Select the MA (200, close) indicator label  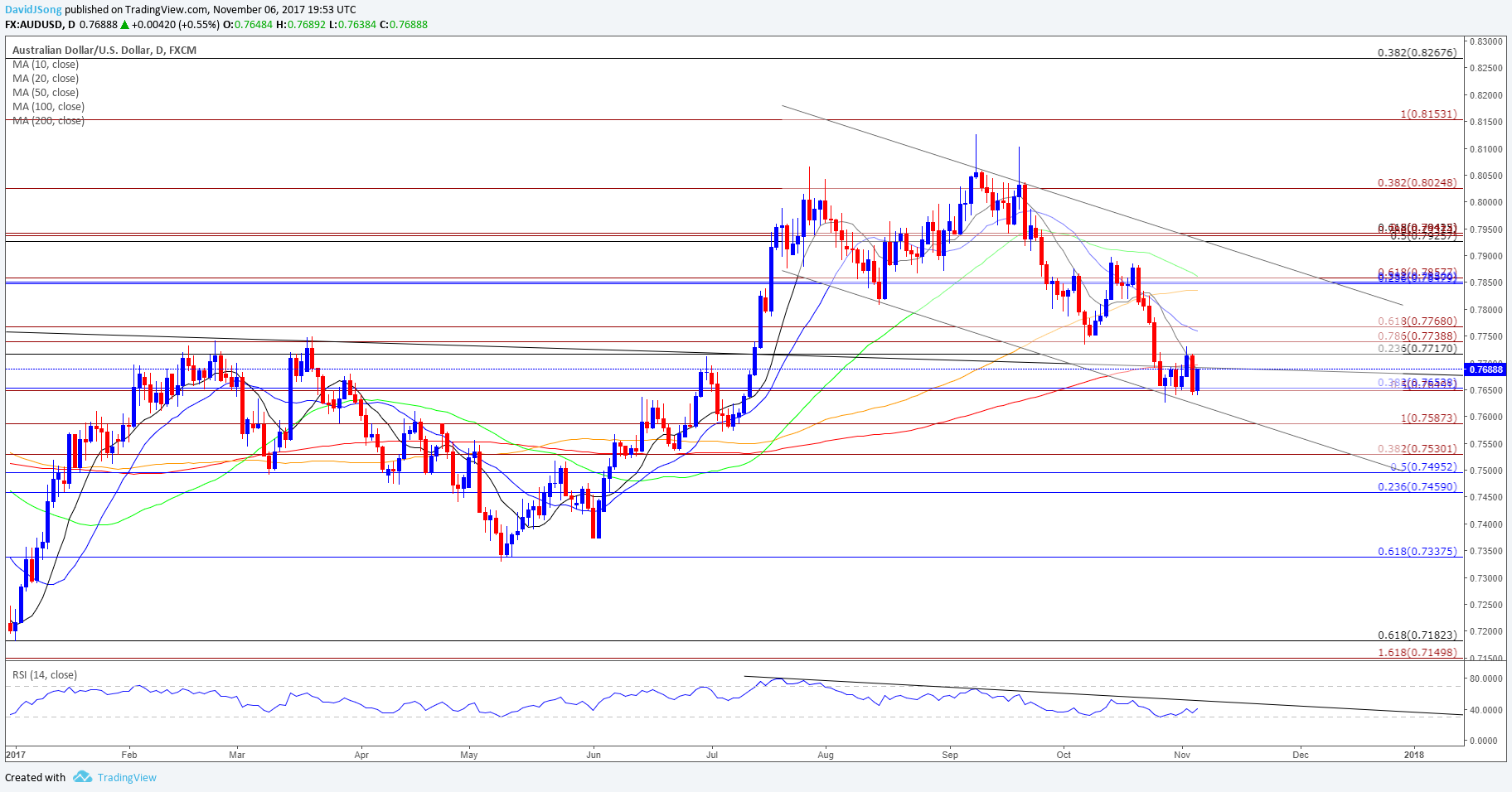pos(48,121)
